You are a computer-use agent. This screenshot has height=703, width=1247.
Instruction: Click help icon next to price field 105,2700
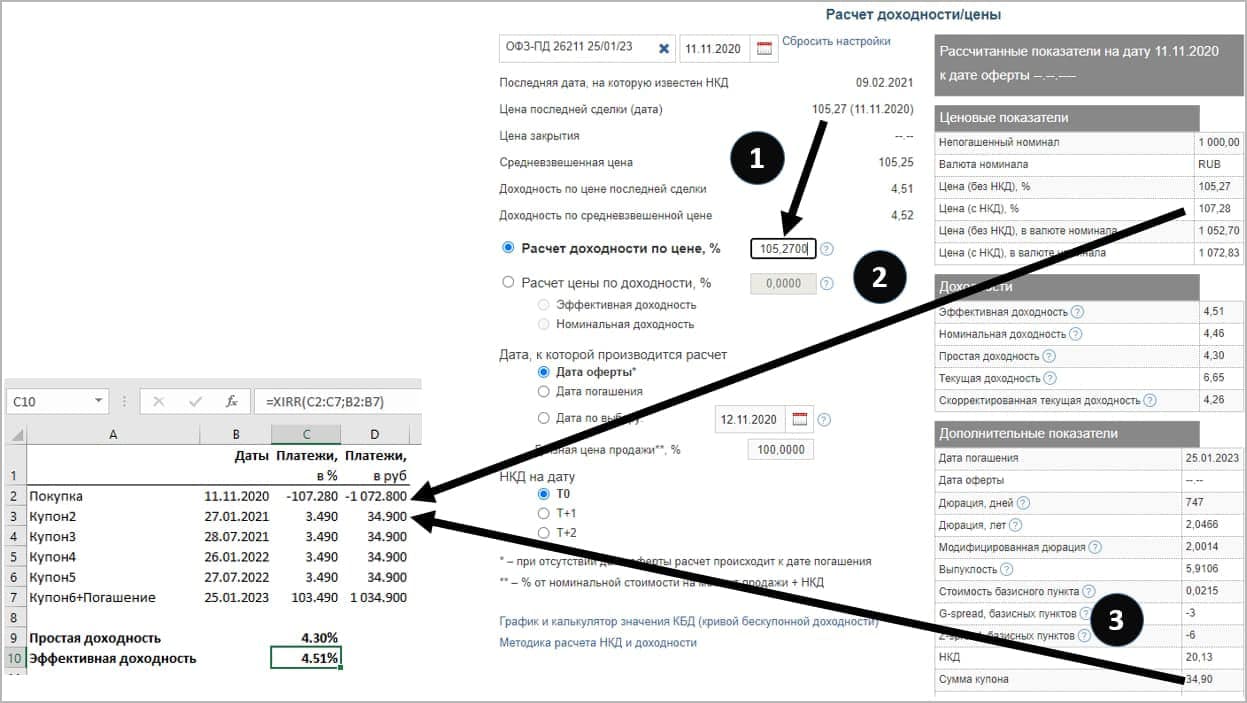pyautogui.click(x=827, y=249)
